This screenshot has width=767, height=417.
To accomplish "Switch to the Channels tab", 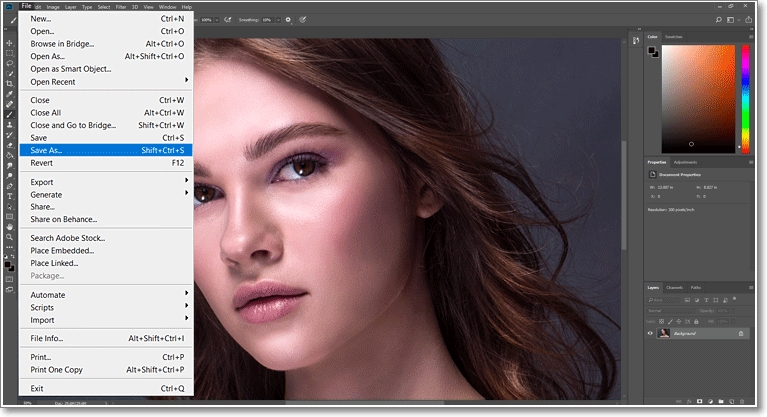I will [675, 287].
